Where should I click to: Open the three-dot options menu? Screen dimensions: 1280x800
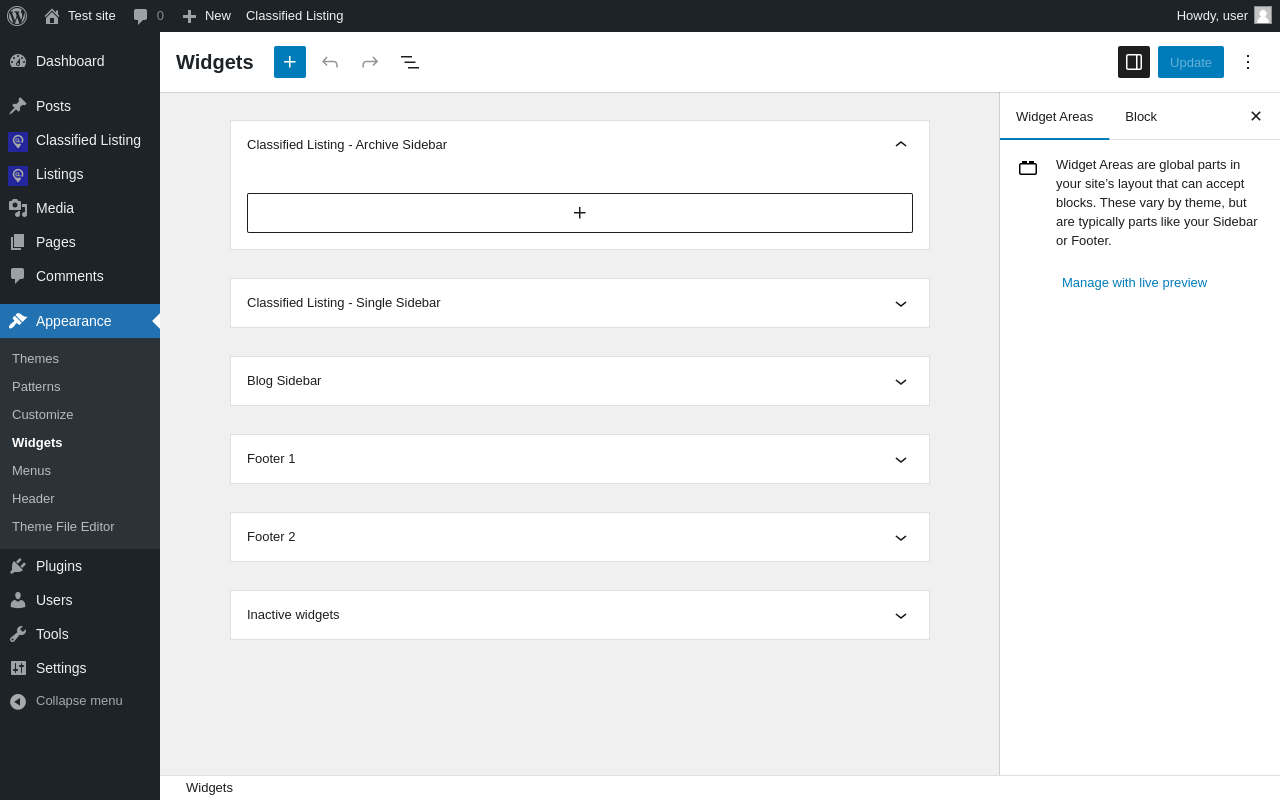tap(1247, 62)
